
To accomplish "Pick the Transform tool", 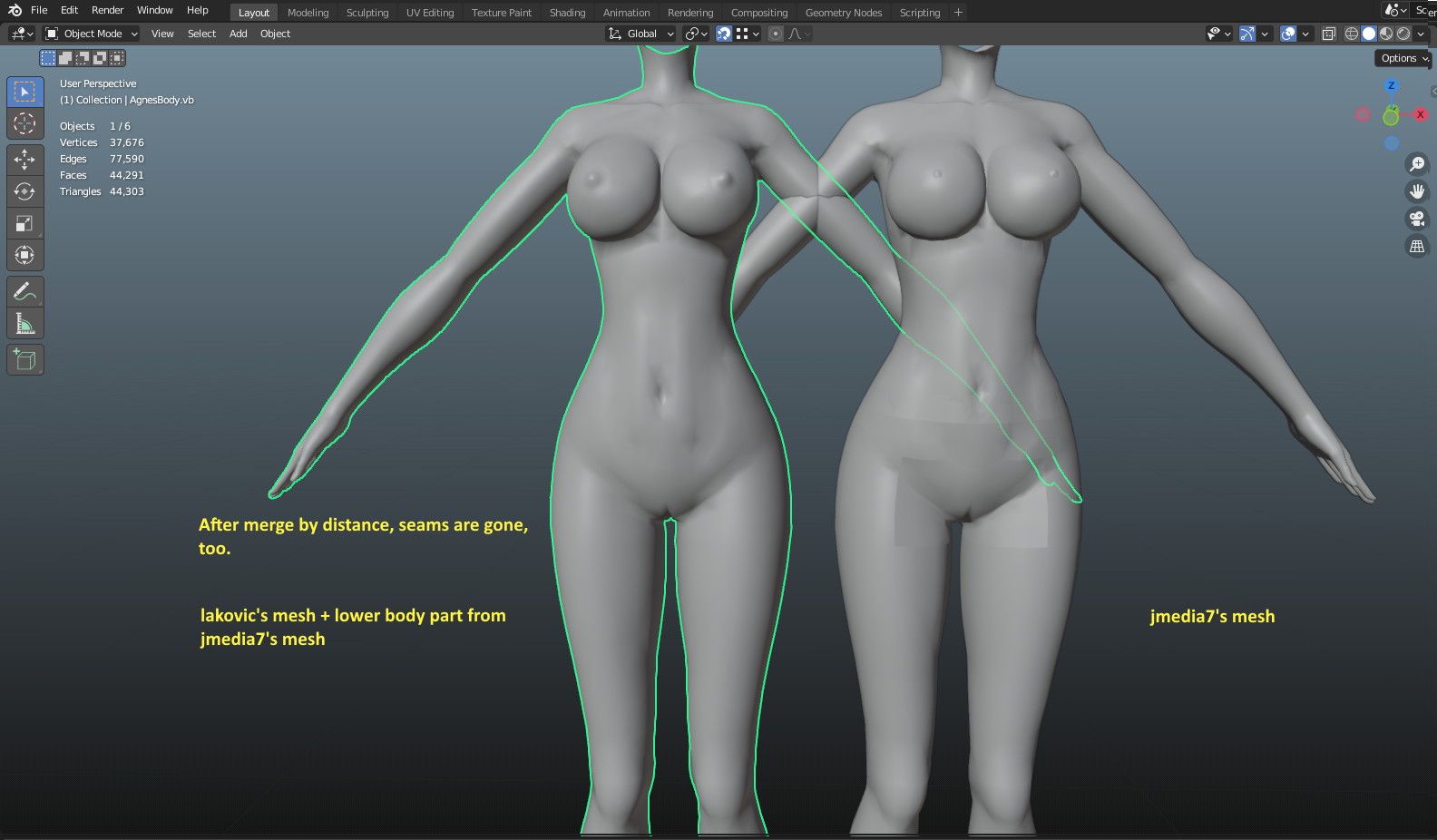I will pyautogui.click(x=24, y=255).
